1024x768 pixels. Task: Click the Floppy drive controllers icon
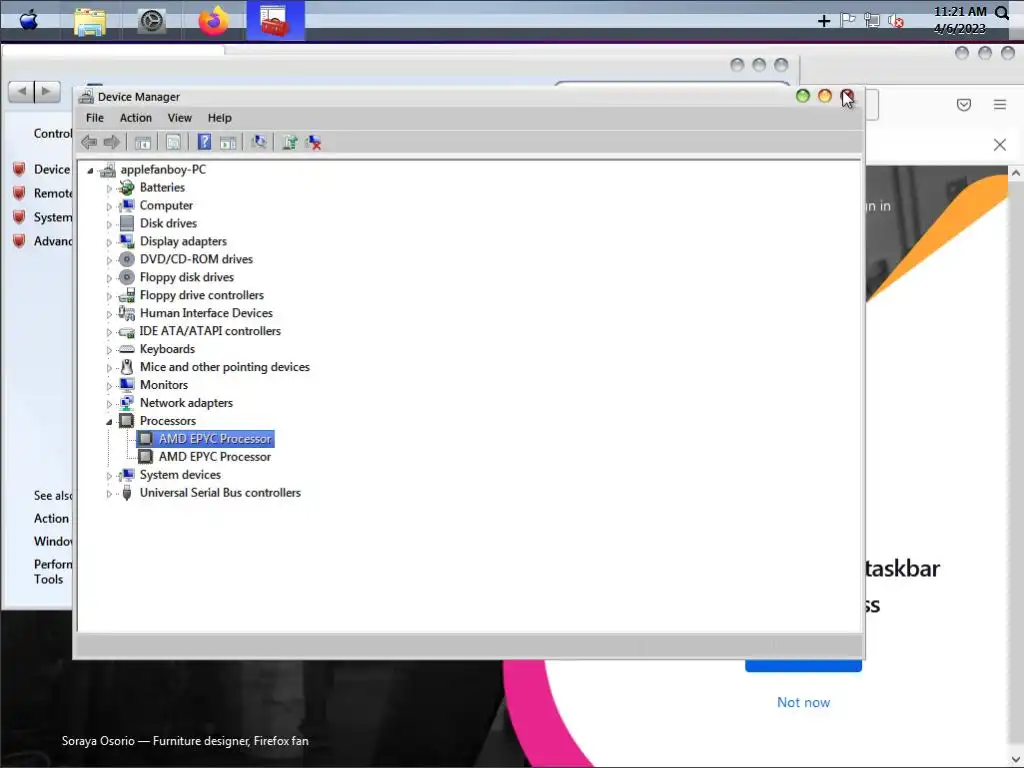click(127, 295)
